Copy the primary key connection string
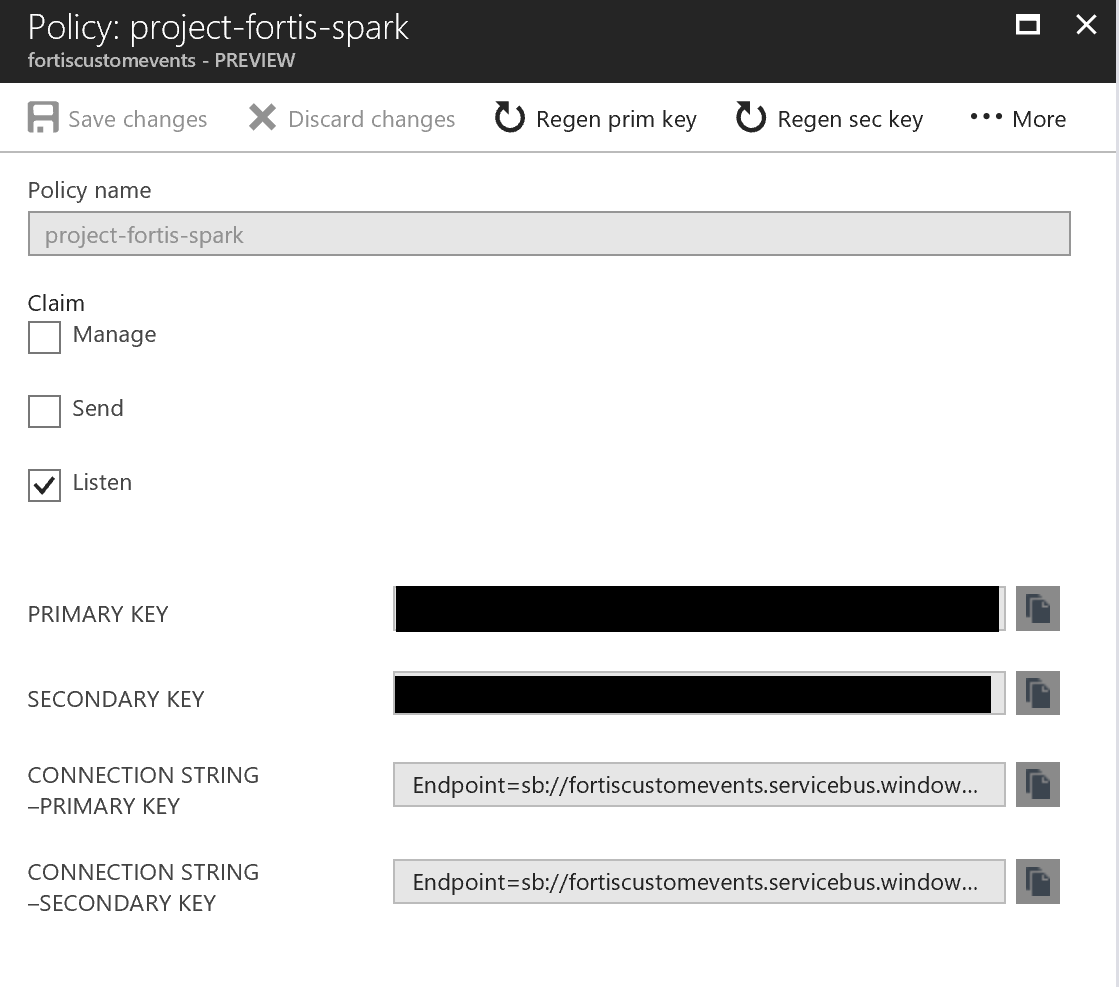This screenshot has height=987, width=1119. tap(1038, 784)
